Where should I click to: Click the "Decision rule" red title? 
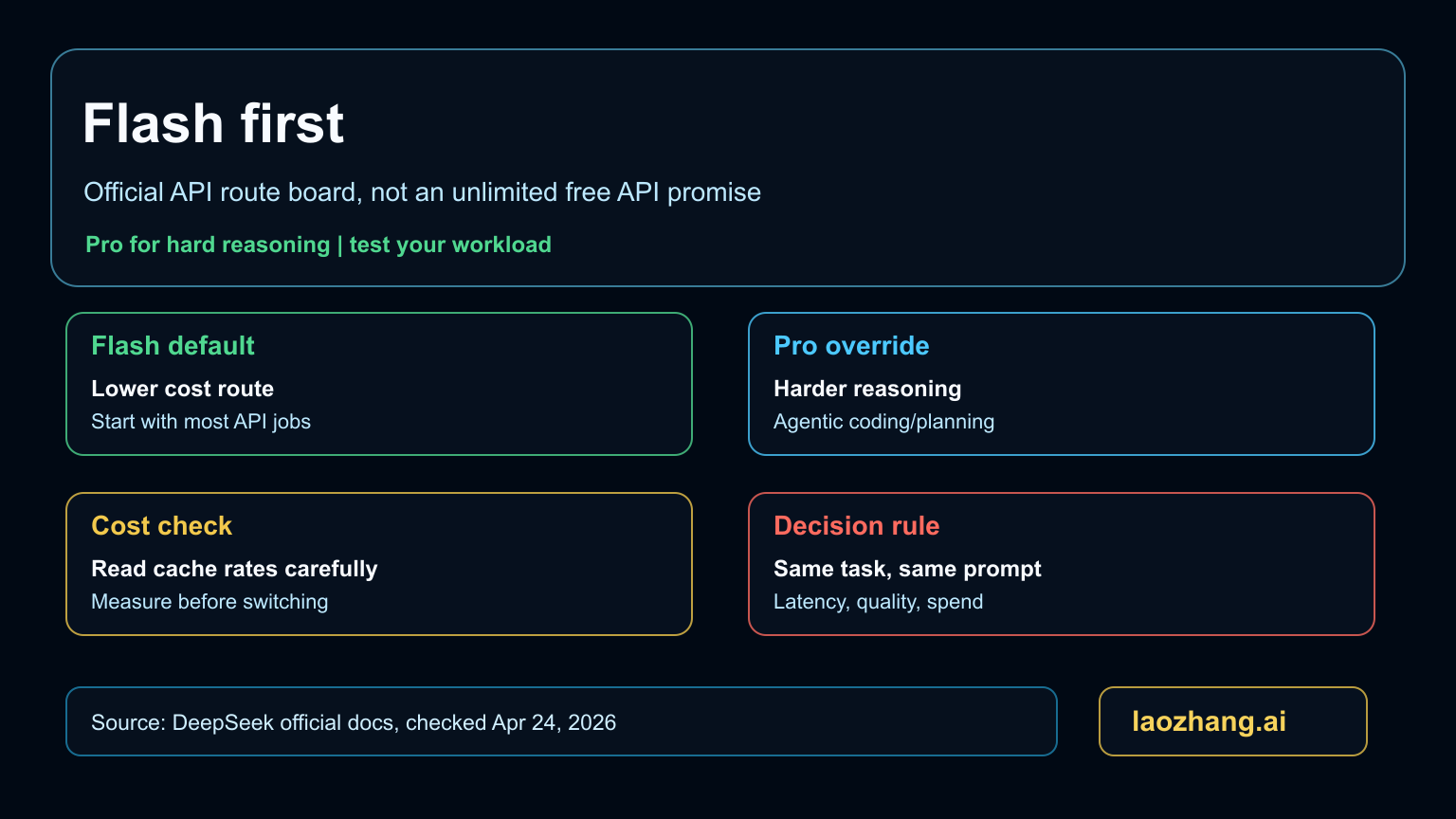tap(856, 526)
